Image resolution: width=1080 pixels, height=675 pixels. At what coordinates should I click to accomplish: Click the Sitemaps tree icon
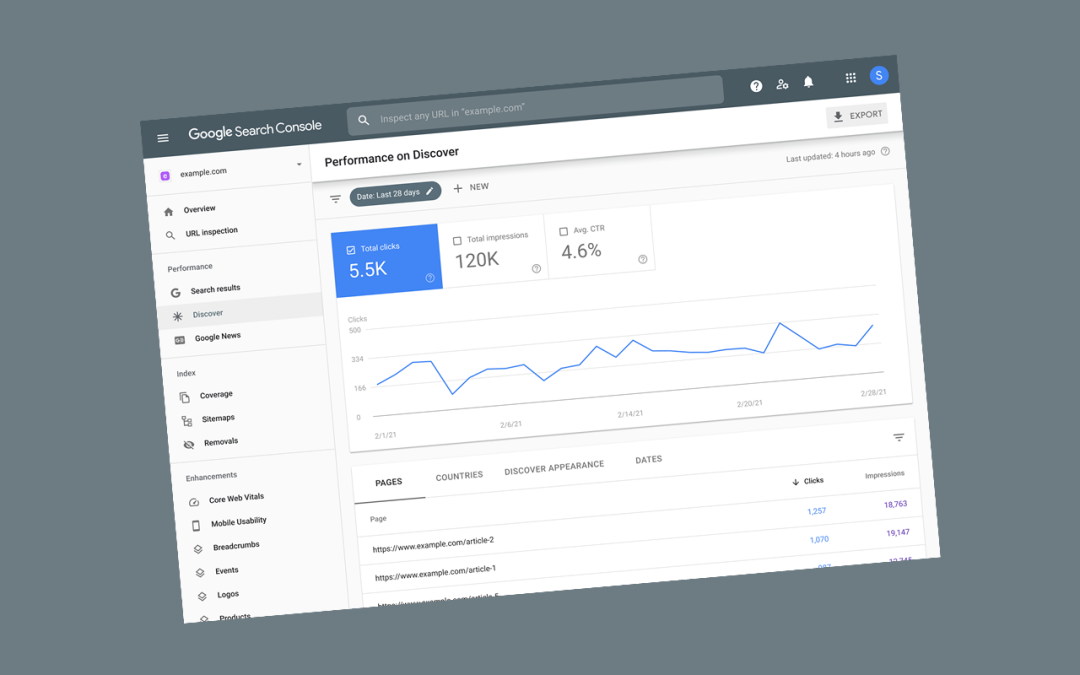(187, 421)
